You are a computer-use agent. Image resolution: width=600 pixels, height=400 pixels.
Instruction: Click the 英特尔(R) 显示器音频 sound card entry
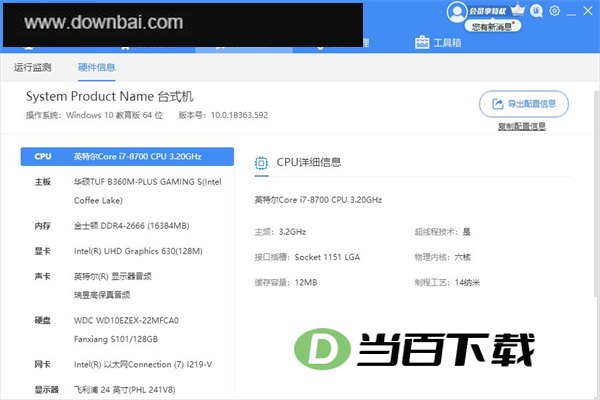113,276
